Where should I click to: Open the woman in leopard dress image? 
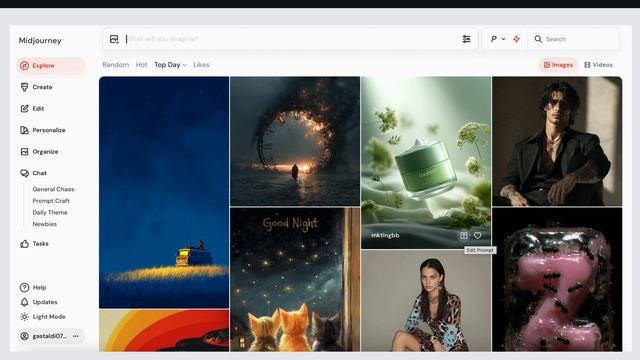[x=426, y=300]
